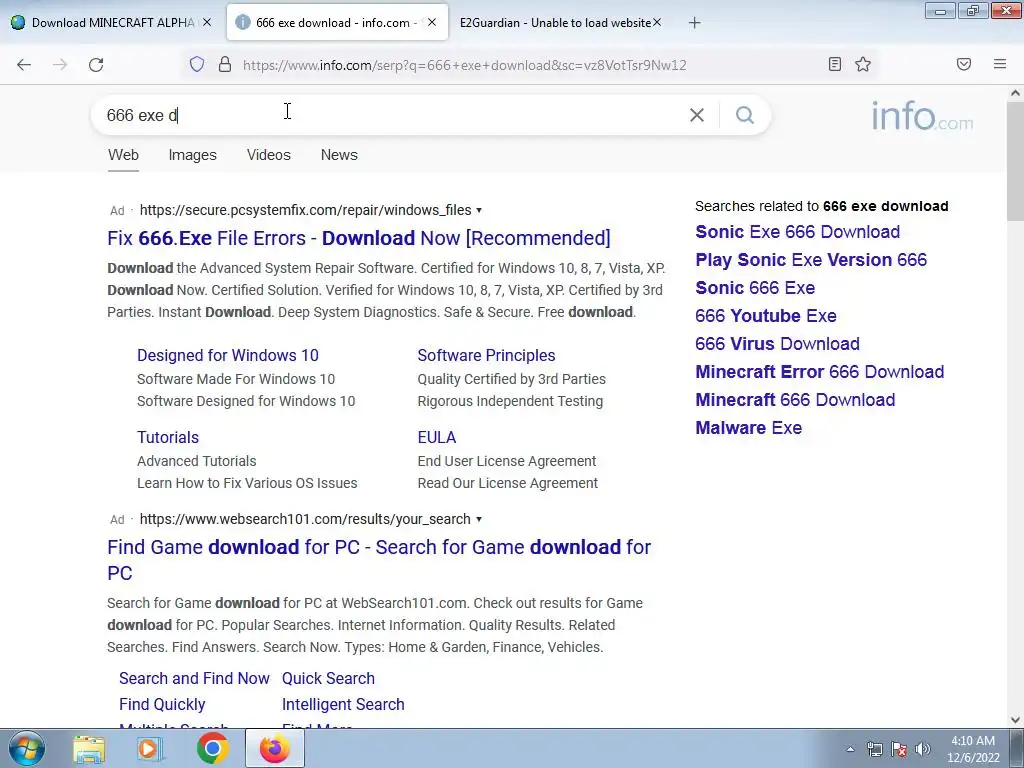Open related search Play Sonic Exe Version 666
The height and width of the screenshot is (768, 1024).
tap(811, 260)
